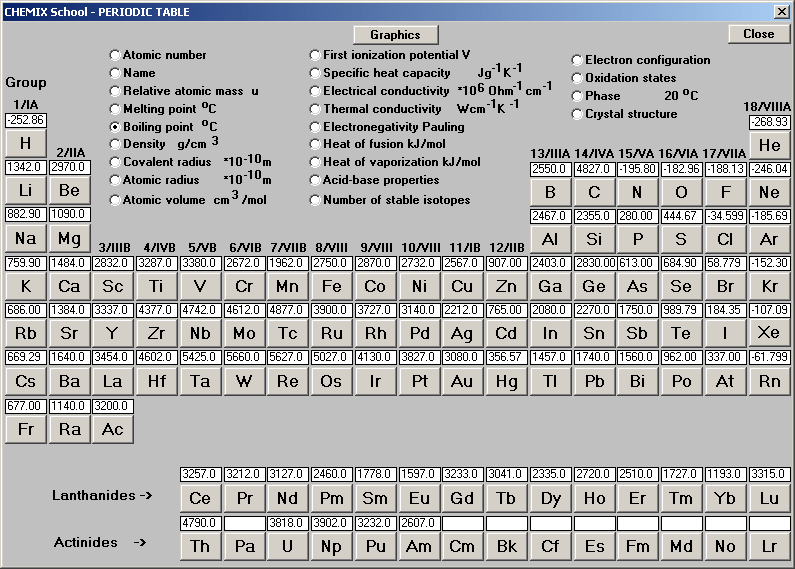Choose the radon Rn element
This screenshot has width=795, height=569.
(x=769, y=381)
